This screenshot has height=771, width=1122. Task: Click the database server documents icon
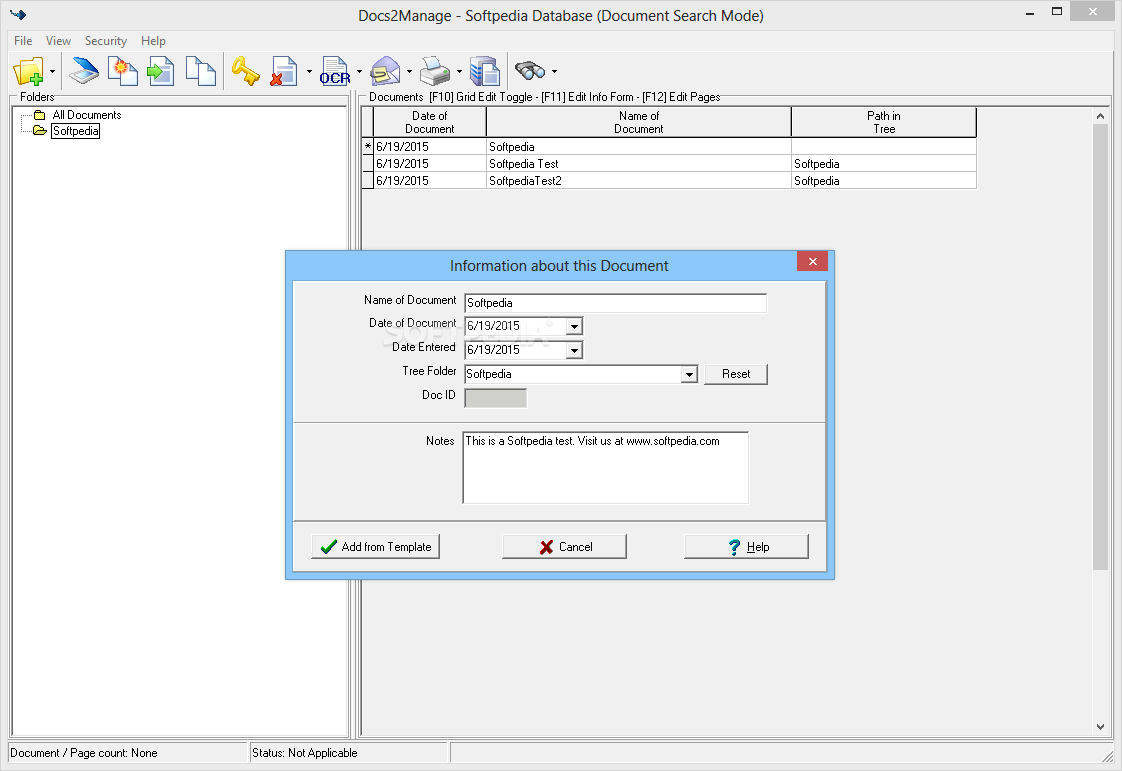pyautogui.click(x=485, y=72)
